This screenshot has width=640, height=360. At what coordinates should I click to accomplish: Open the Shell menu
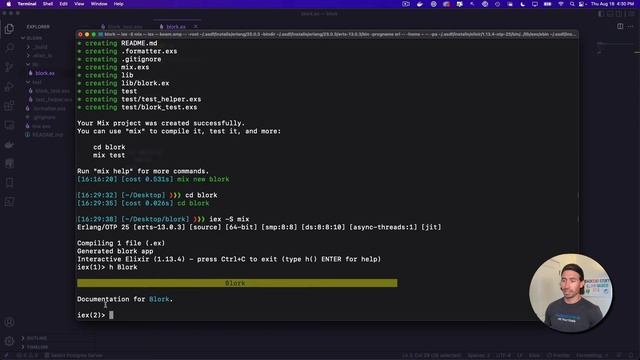click(x=48, y=4)
